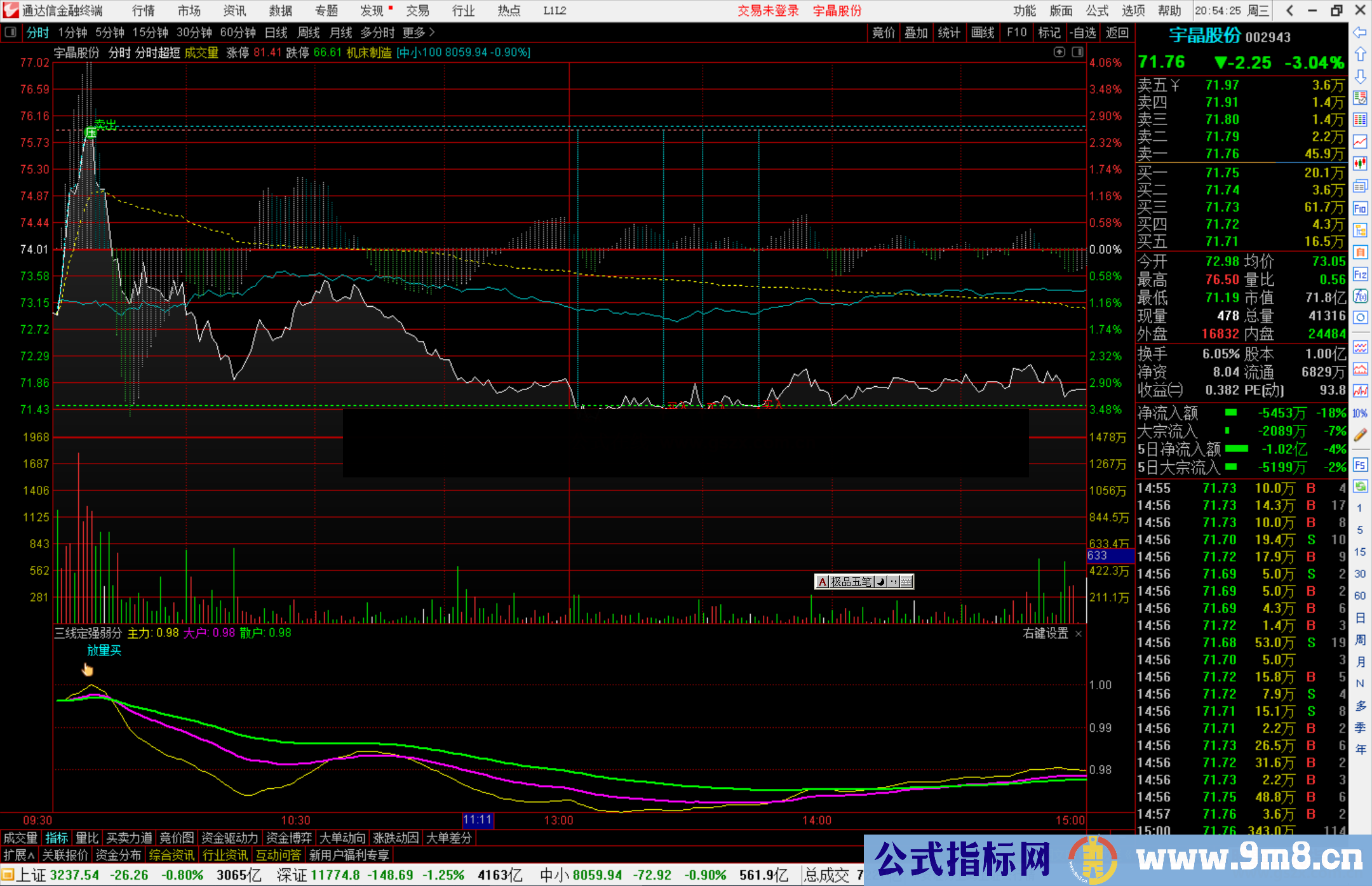The height and width of the screenshot is (886, 1372).
Task: Click the area chart sidebar icon
Action: tap(1360, 369)
